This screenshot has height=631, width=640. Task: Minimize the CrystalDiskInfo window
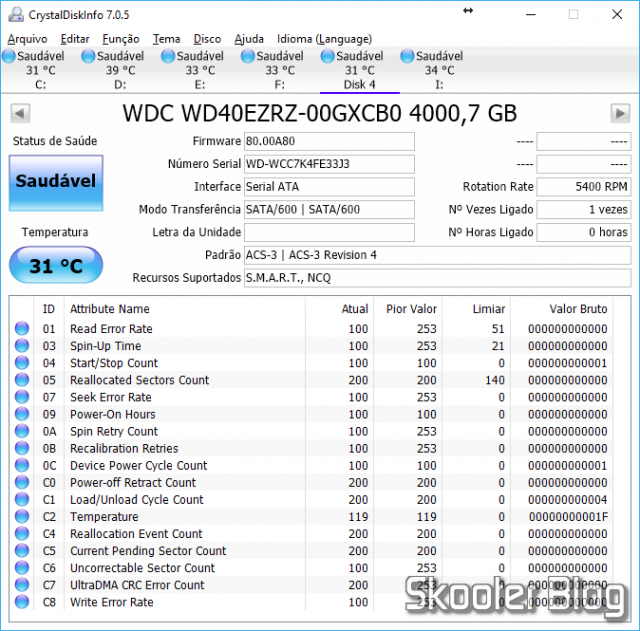[x=531, y=15]
